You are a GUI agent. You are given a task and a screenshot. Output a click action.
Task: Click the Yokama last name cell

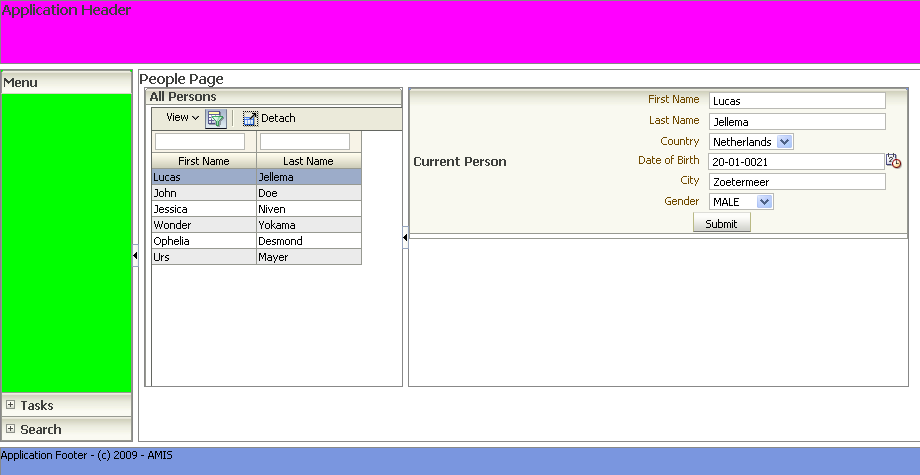(309, 225)
